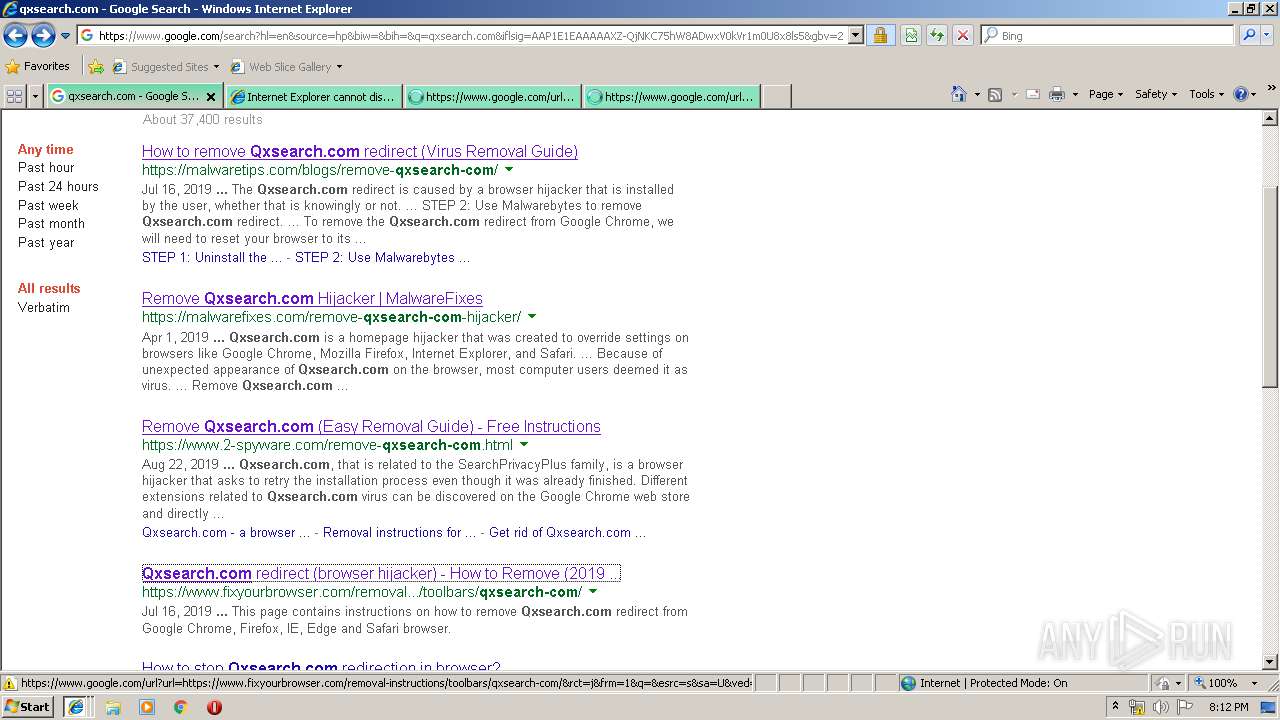Click the Stop loading X icon
The image size is (1280, 720).
tap(963, 35)
